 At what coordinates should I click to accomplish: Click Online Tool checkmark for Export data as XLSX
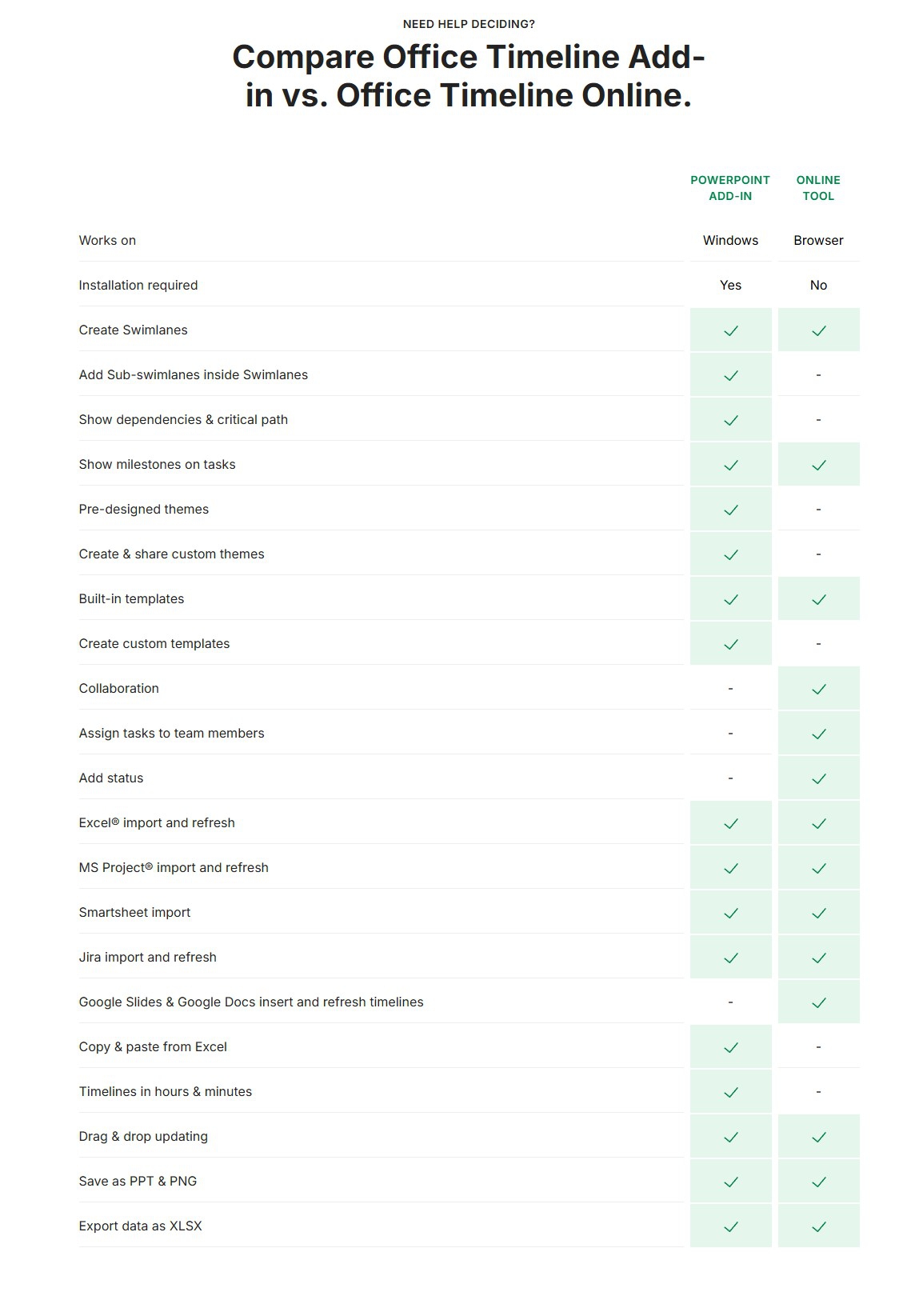pyautogui.click(x=818, y=1226)
